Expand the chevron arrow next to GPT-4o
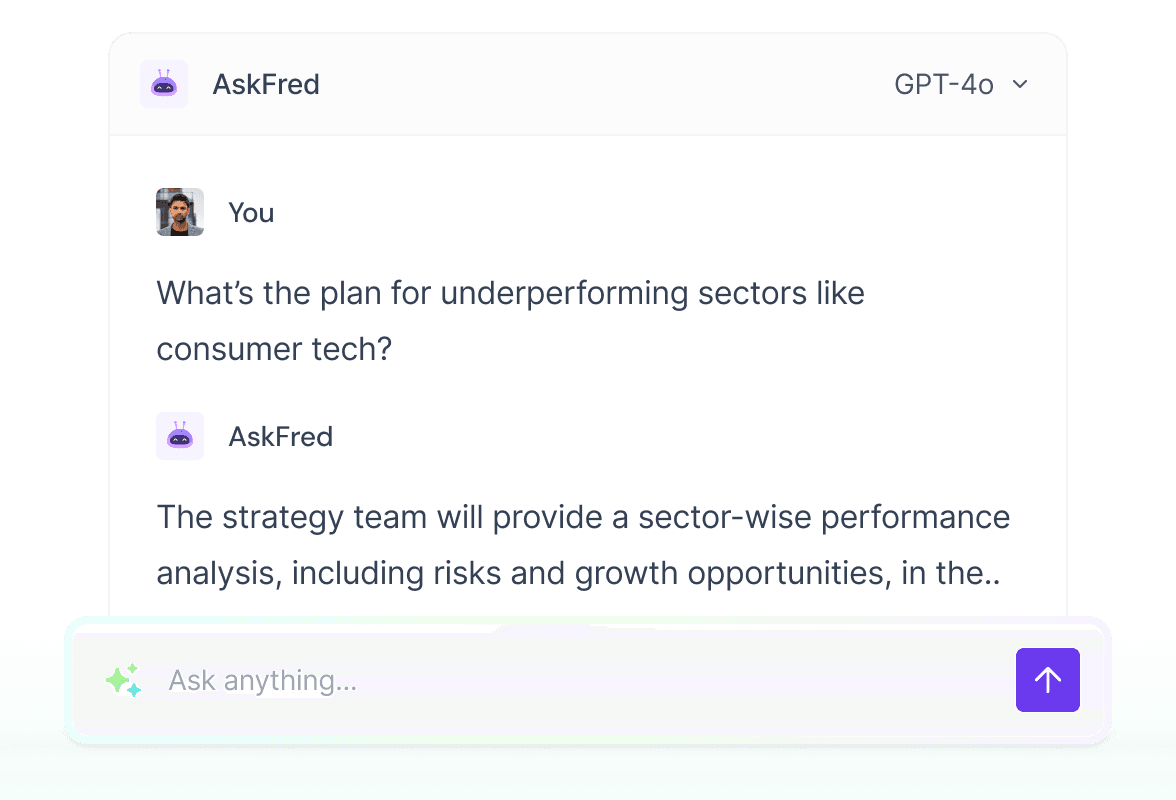The width and height of the screenshot is (1176, 800). pyautogui.click(x=1020, y=84)
